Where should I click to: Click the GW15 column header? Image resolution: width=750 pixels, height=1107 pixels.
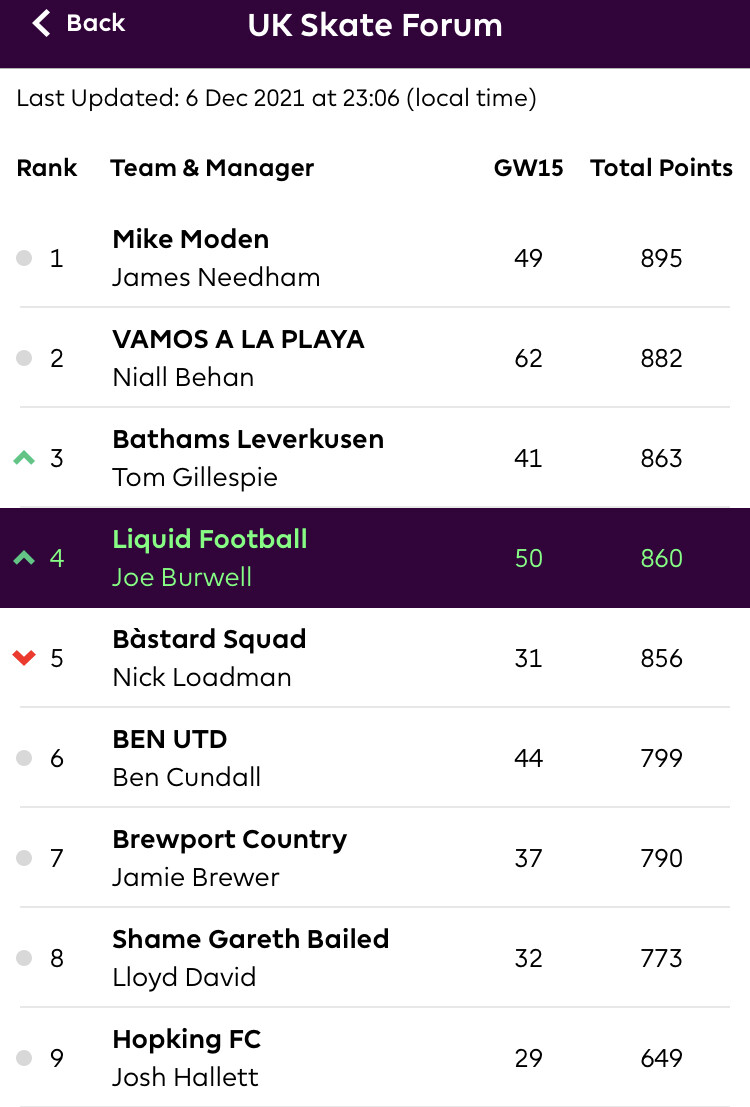click(528, 168)
